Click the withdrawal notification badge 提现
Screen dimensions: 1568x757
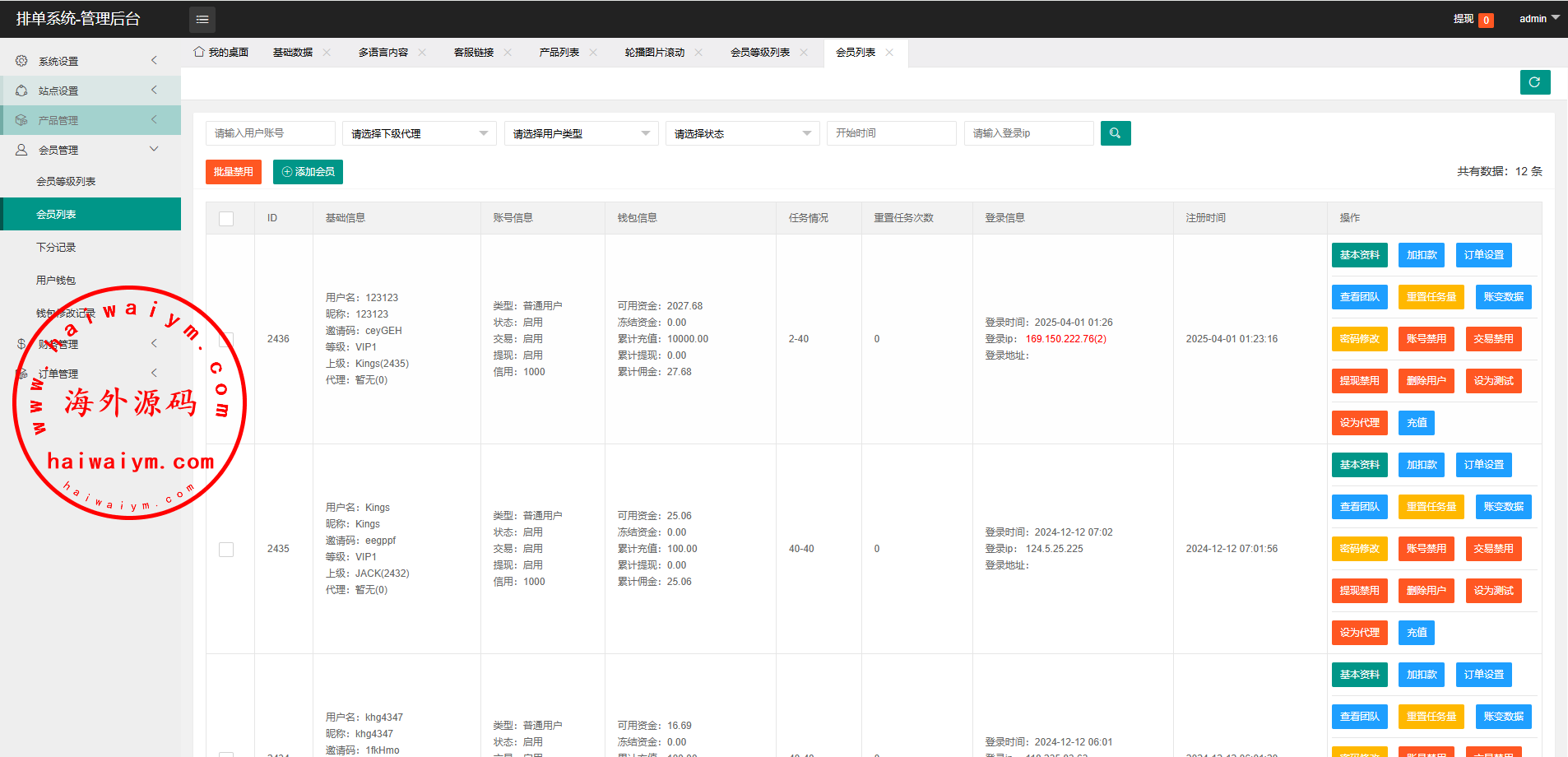click(x=1473, y=19)
